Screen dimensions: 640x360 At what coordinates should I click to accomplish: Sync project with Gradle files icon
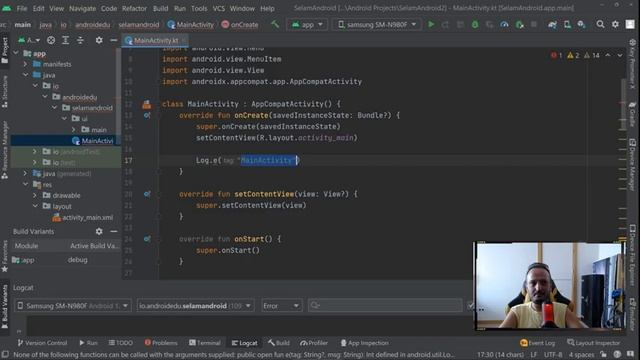coord(552,24)
